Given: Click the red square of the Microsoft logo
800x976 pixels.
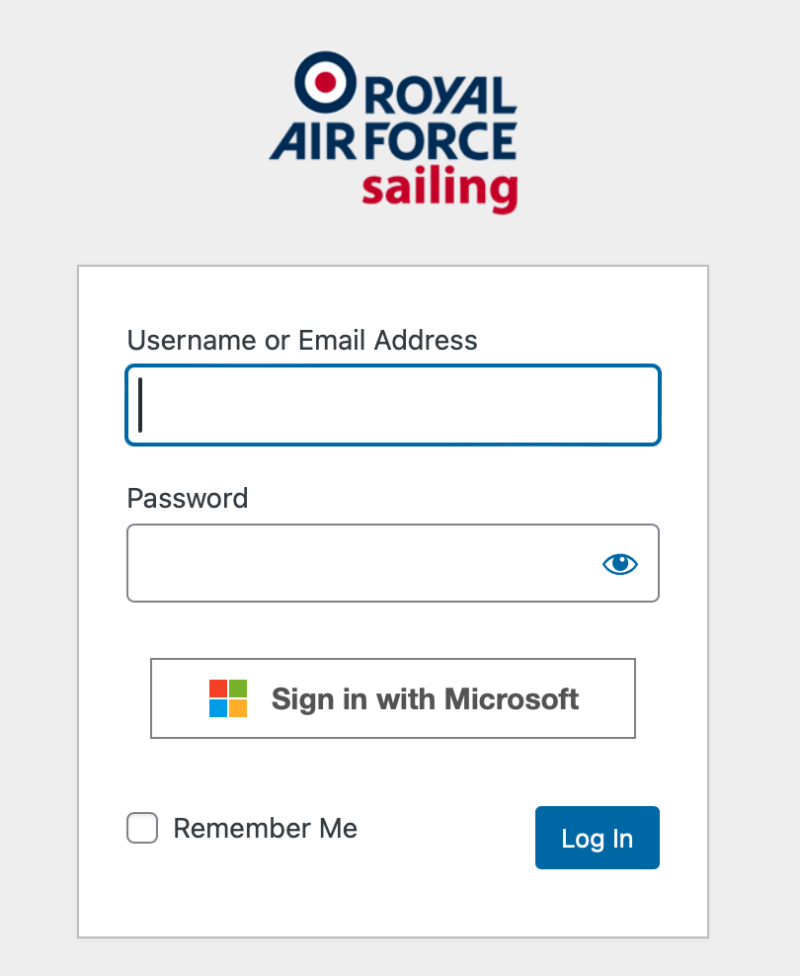Looking at the screenshot, I should click(218, 688).
